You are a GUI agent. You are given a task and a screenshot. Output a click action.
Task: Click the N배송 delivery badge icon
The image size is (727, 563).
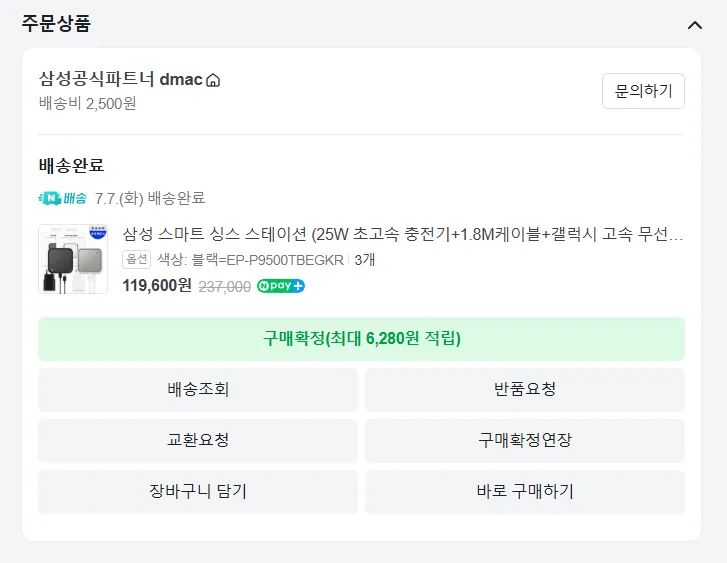[63, 198]
